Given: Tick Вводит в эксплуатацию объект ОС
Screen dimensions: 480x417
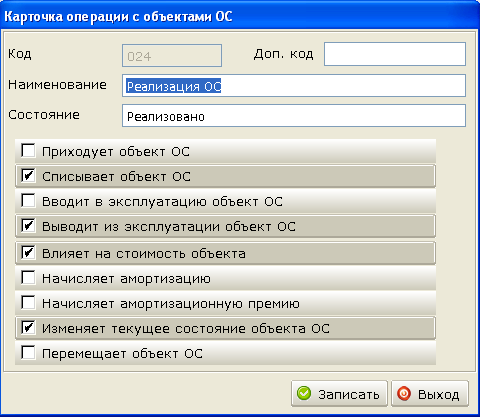Looking at the screenshot, I should [x=28, y=200].
